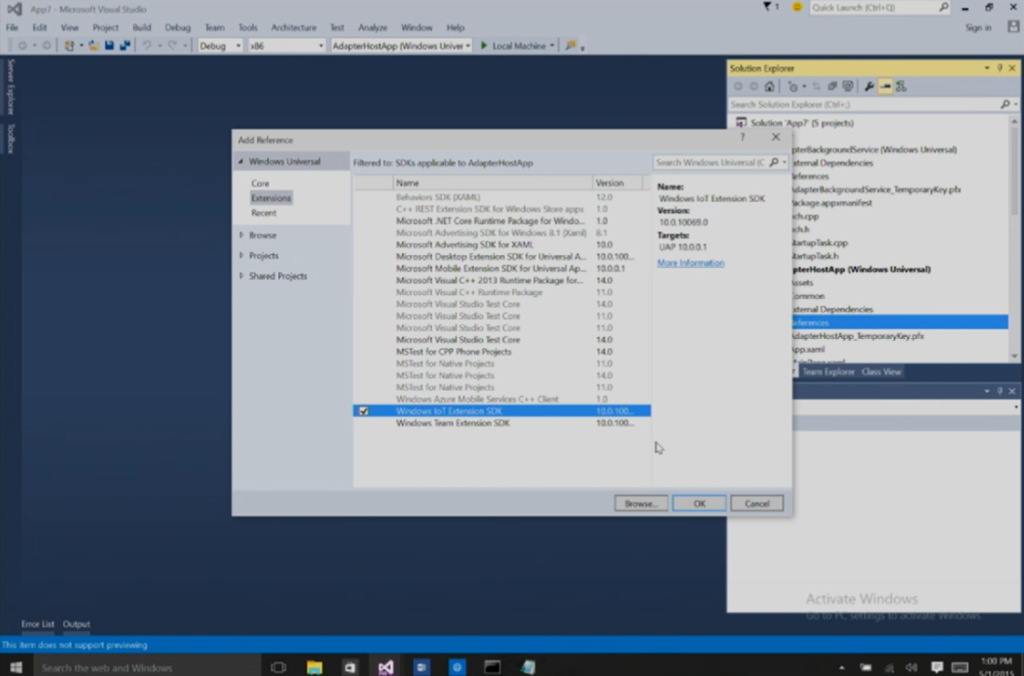Image resolution: width=1024 pixels, height=676 pixels.
Task: Select Microsoft Visual C++ 2013 Runtime Package row
Action: (502, 280)
